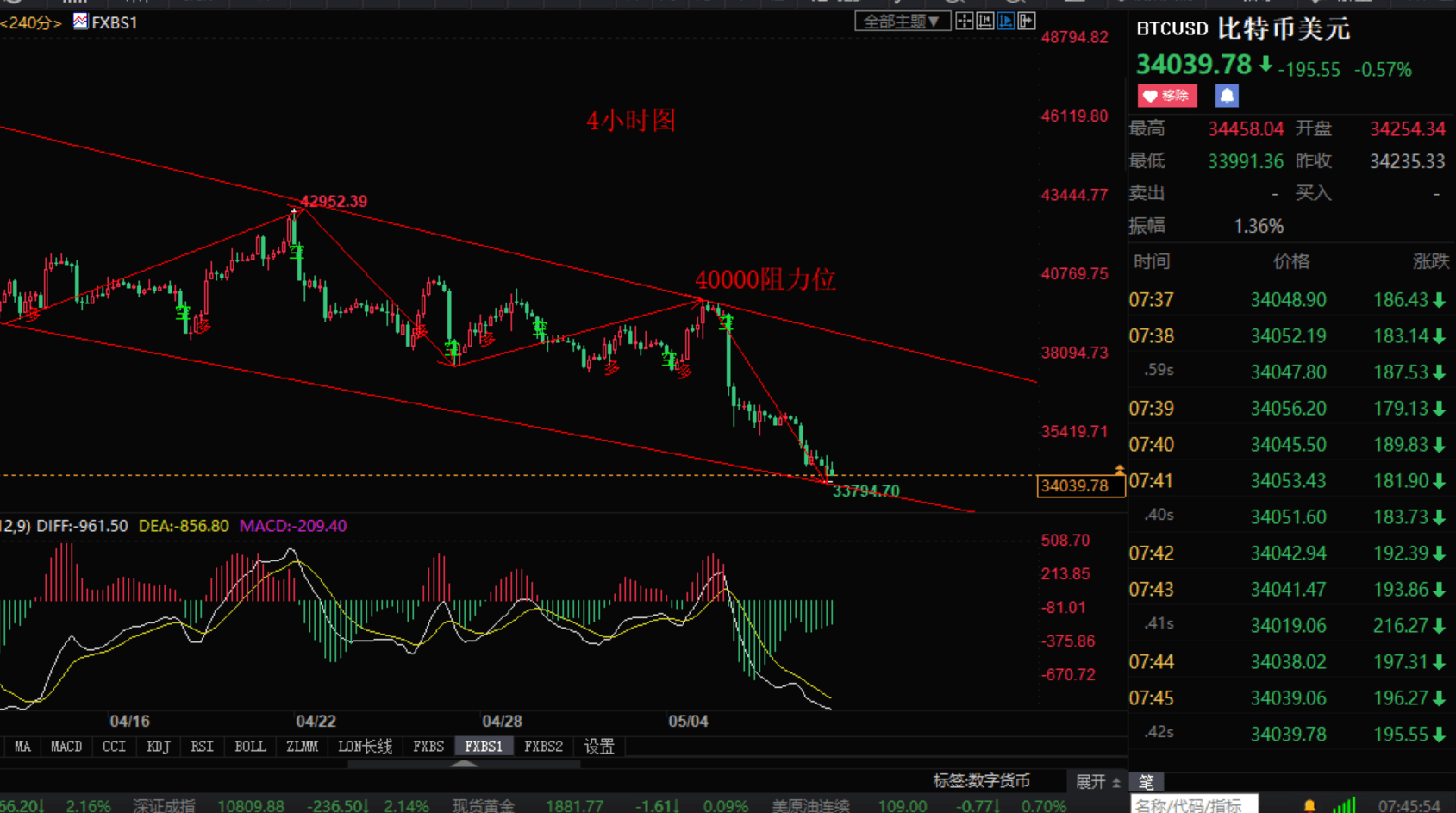Image resolution: width=1456 pixels, height=813 pixels.
Task: Click the crosshair cursor icon in chart toolbar
Action: [965, 22]
